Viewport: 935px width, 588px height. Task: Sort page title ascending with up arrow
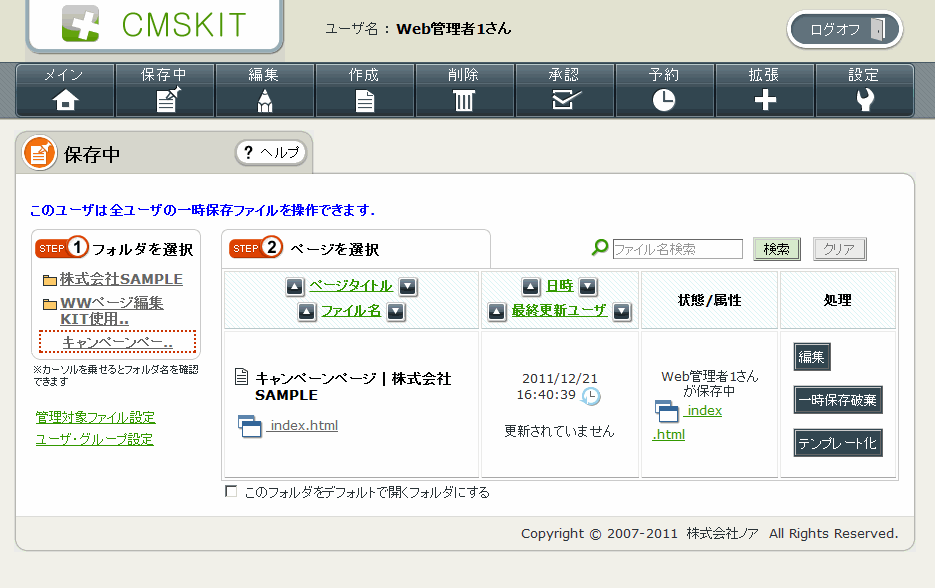click(x=295, y=287)
